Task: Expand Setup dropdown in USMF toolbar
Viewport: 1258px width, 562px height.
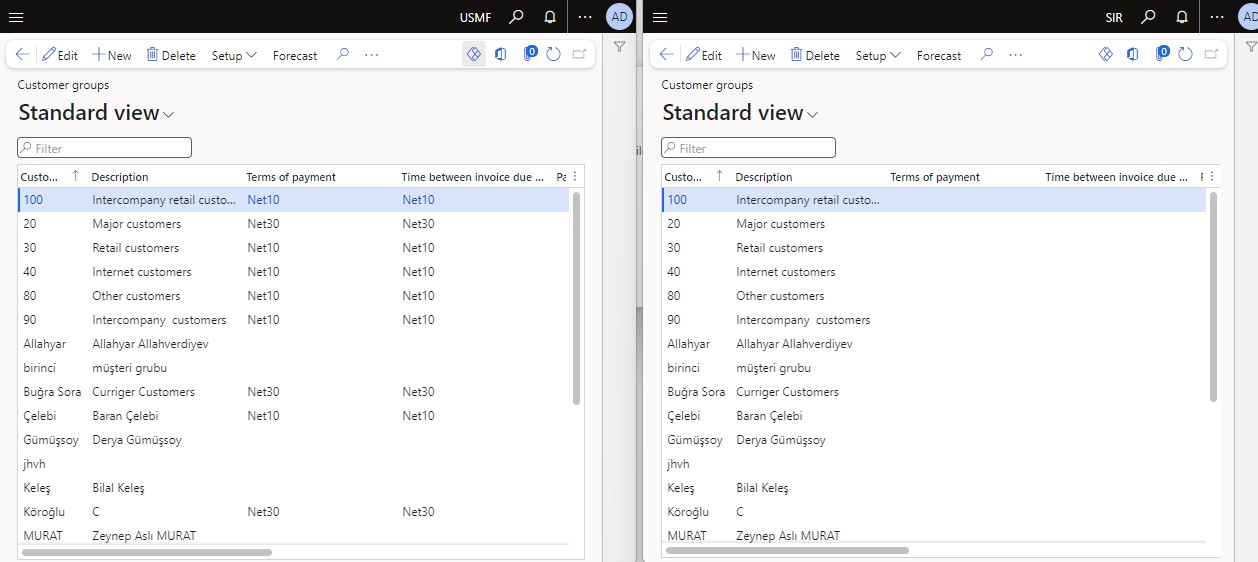Action: [234, 55]
